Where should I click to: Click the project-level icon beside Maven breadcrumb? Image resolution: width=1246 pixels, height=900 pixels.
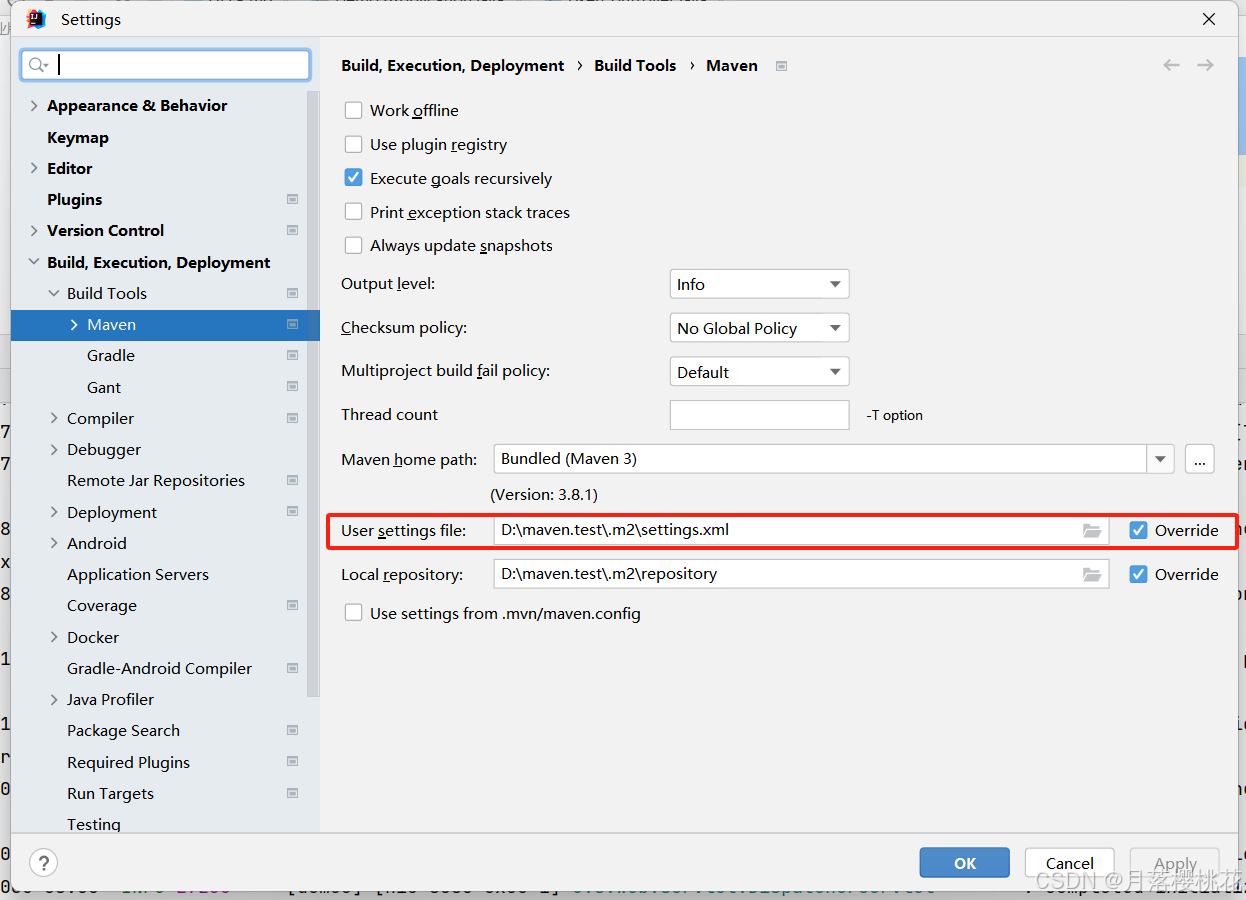point(781,66)
